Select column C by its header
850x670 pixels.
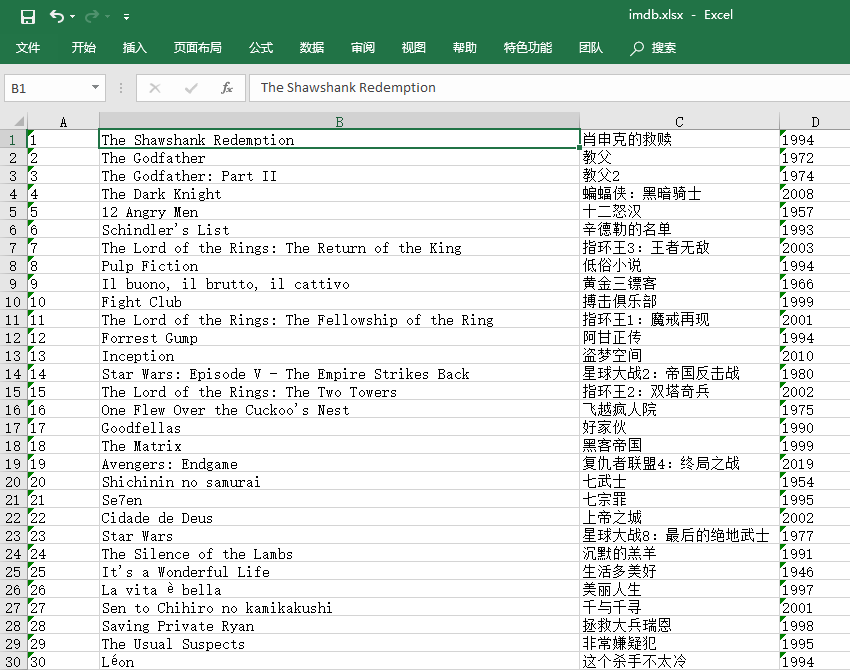coord(678,121)
